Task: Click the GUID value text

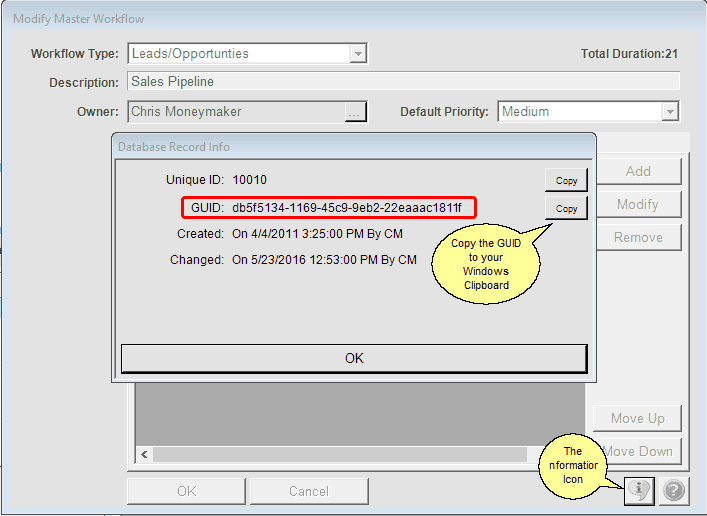Action: pyautogui.click(x=346, y=207)
